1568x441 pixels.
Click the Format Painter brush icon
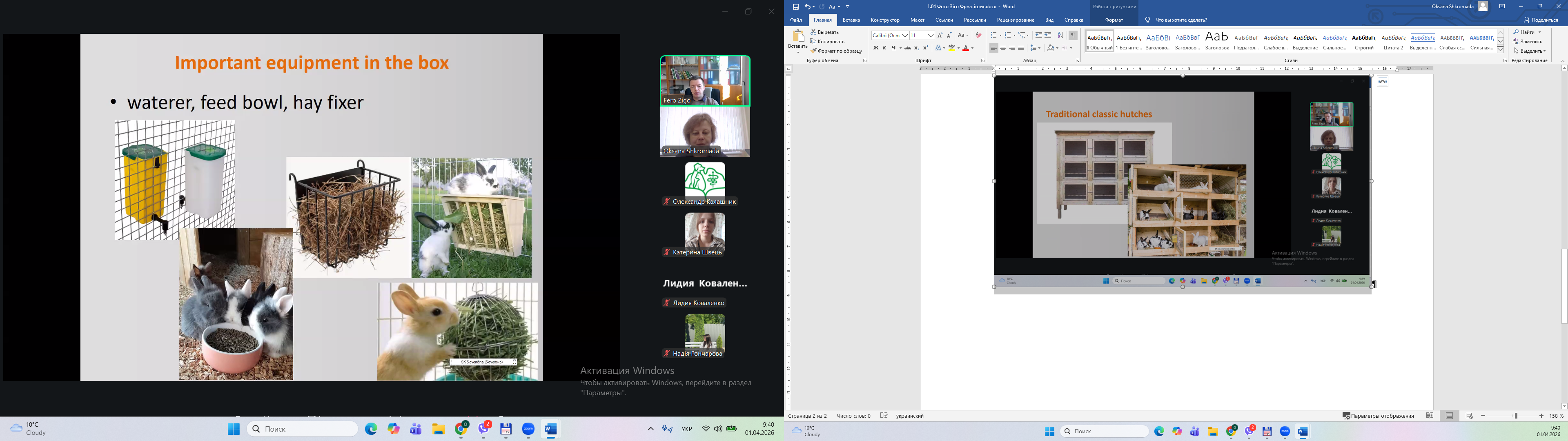coord(814,51)
